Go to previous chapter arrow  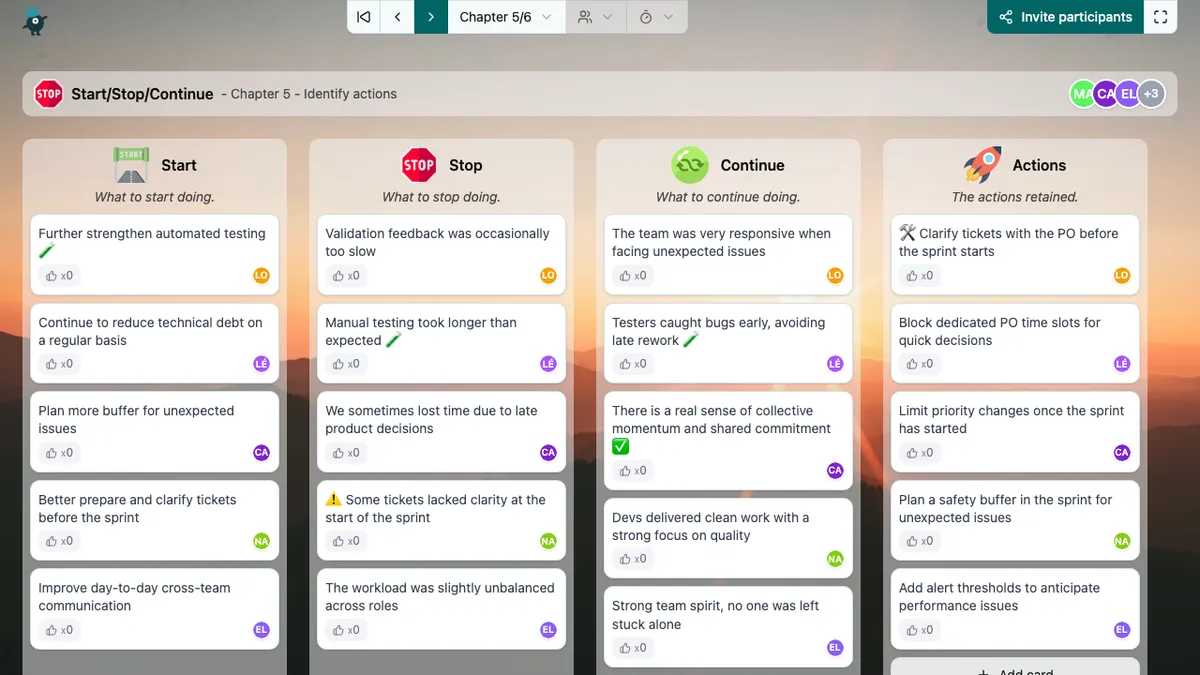[397, 17]
